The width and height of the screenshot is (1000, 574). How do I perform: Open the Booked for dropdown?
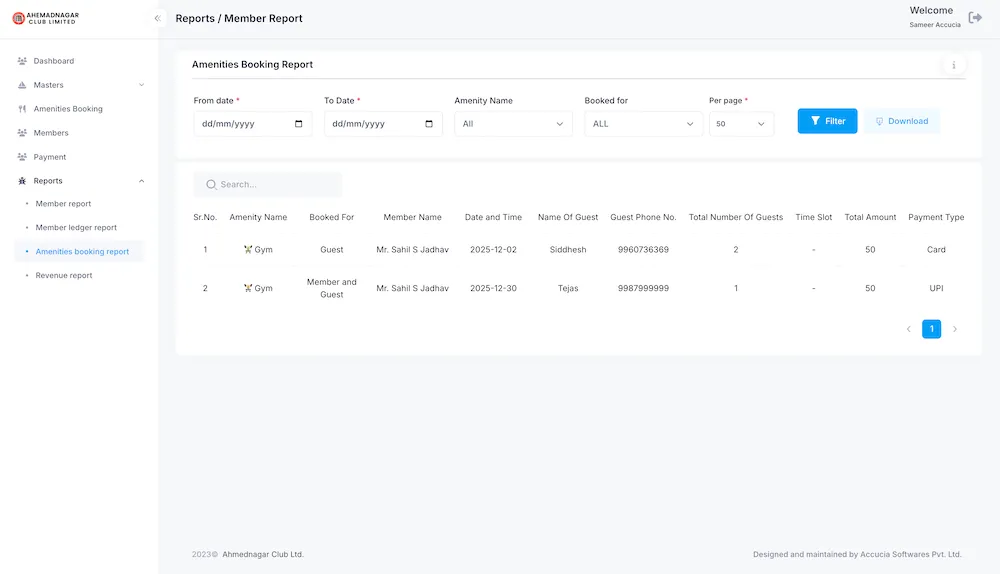pyautogui.click(x=643, y=124)
